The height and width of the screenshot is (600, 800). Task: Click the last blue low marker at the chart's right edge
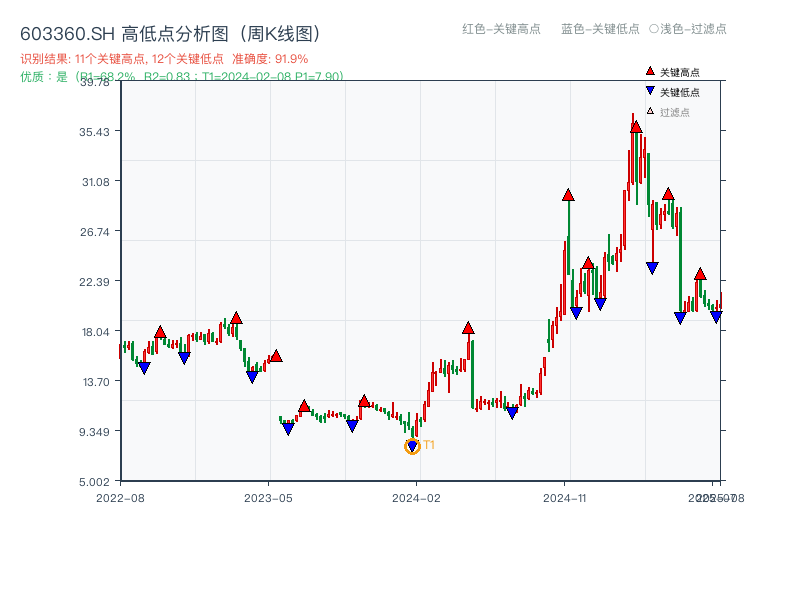[716, 317]
